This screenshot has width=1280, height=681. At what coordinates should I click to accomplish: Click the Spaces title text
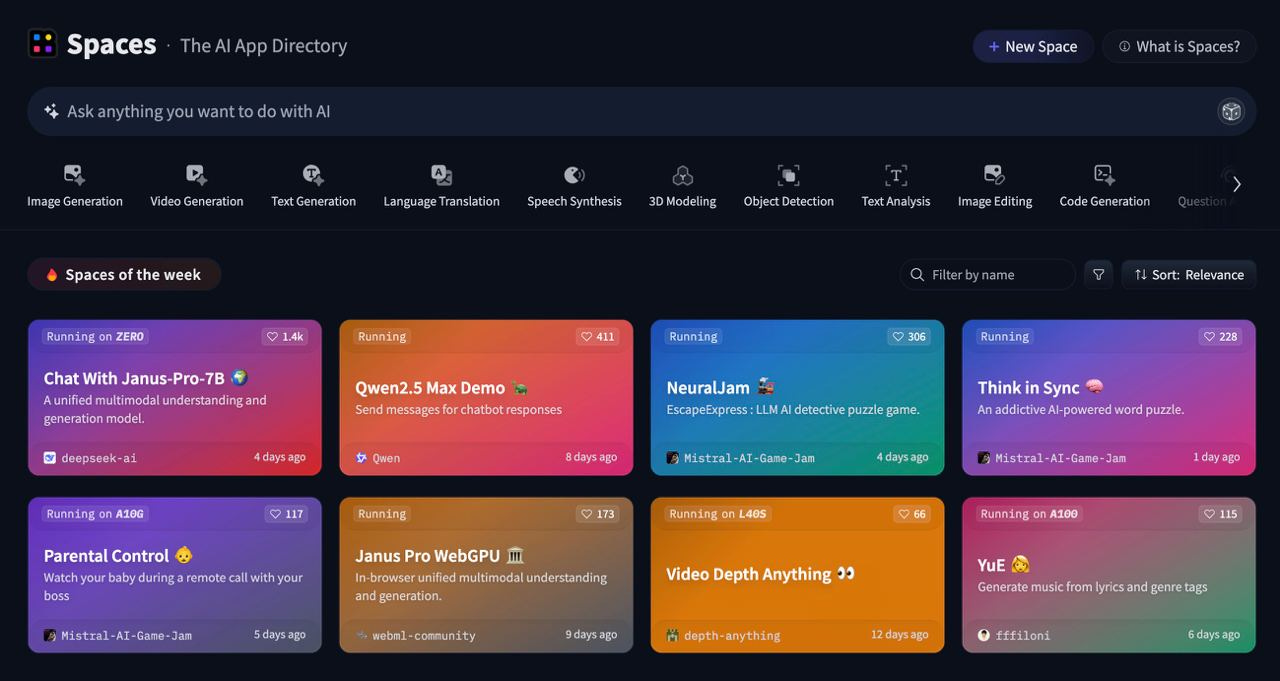111,44
